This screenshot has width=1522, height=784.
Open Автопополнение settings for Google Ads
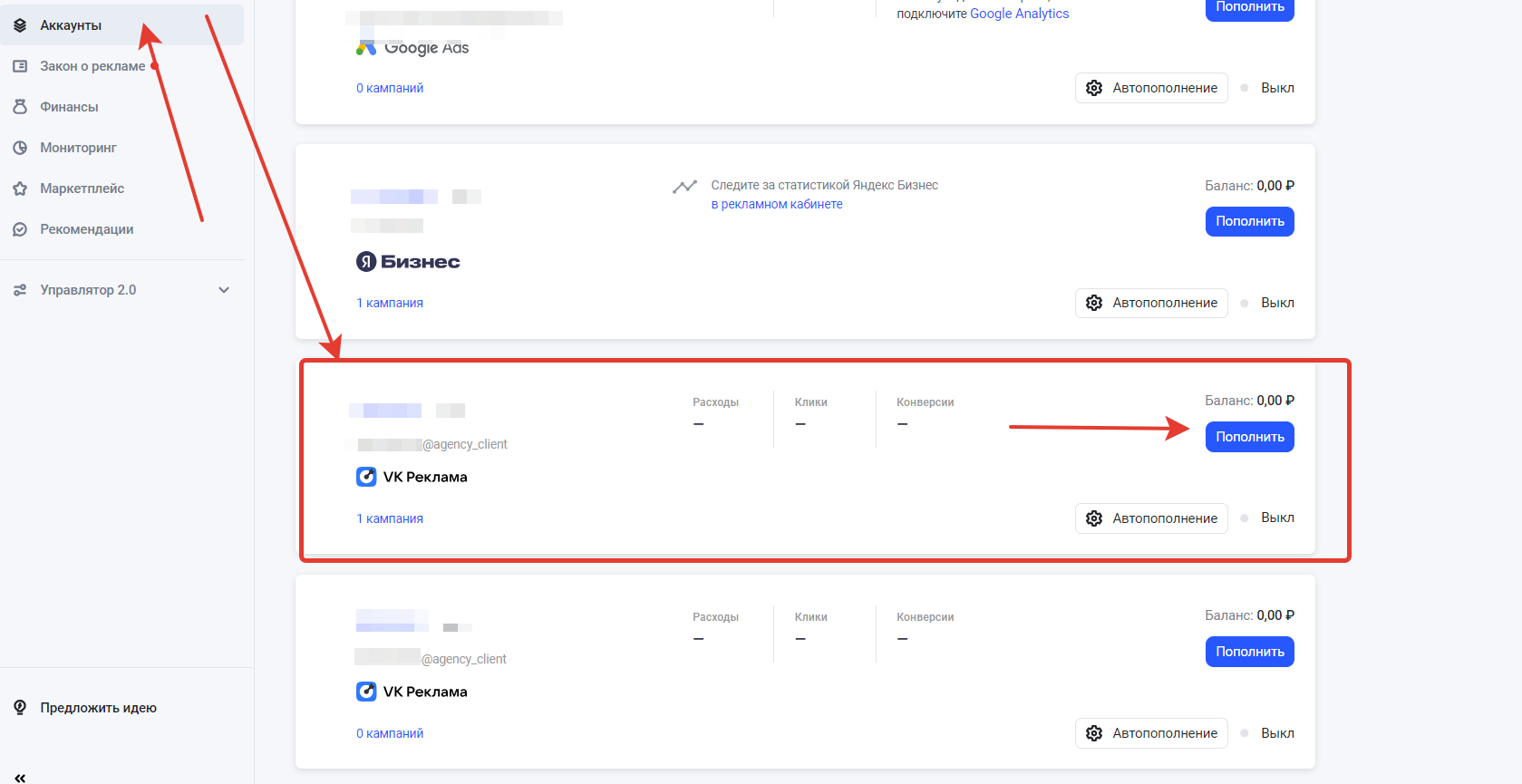coord(1151,88)
